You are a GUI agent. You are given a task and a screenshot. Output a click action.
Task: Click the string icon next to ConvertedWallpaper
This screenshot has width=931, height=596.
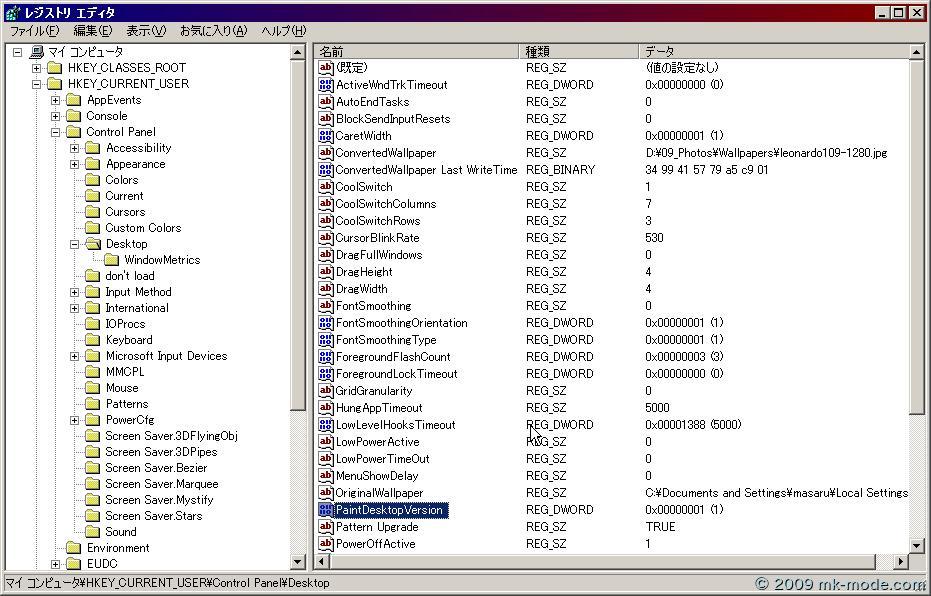[326, 153]
